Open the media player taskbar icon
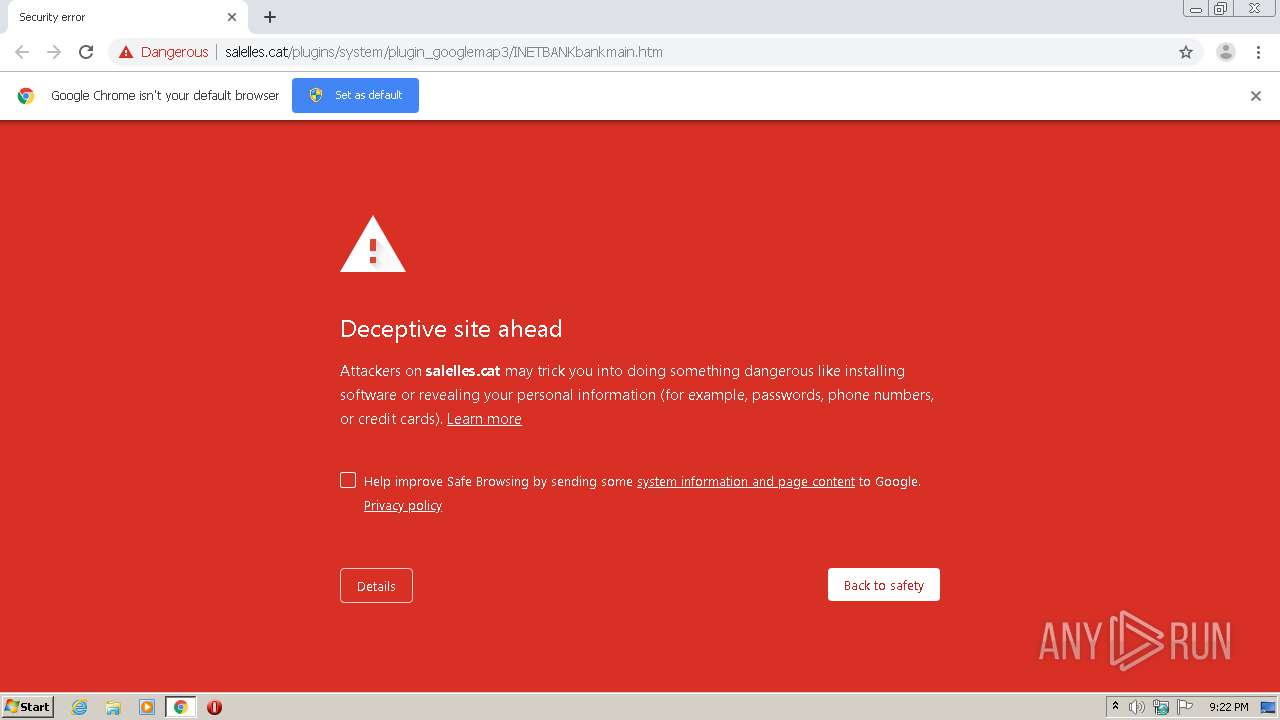 click(147, 707)
